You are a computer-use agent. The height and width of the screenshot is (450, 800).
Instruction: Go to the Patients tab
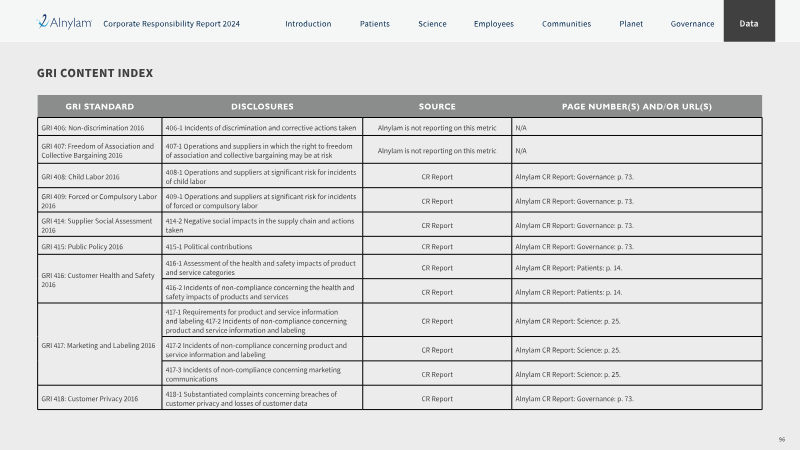point(374,23)
